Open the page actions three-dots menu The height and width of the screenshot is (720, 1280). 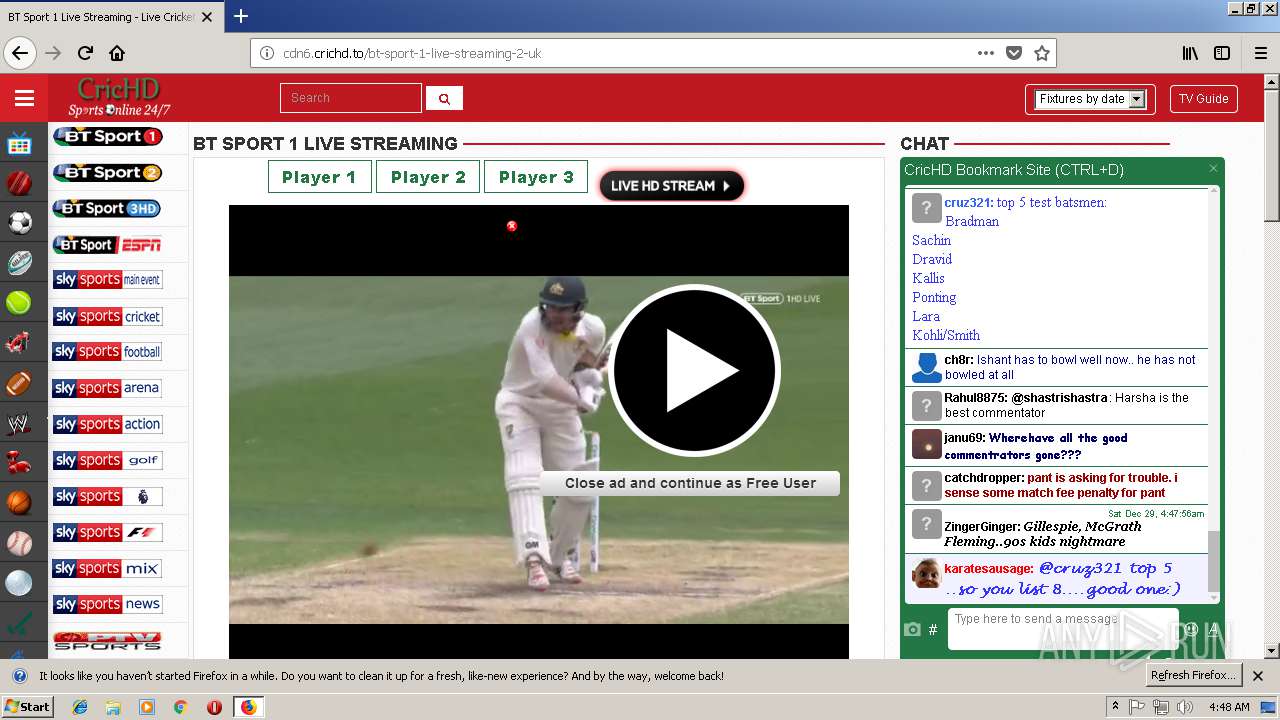pyautogui.click(x=986, y=53)
